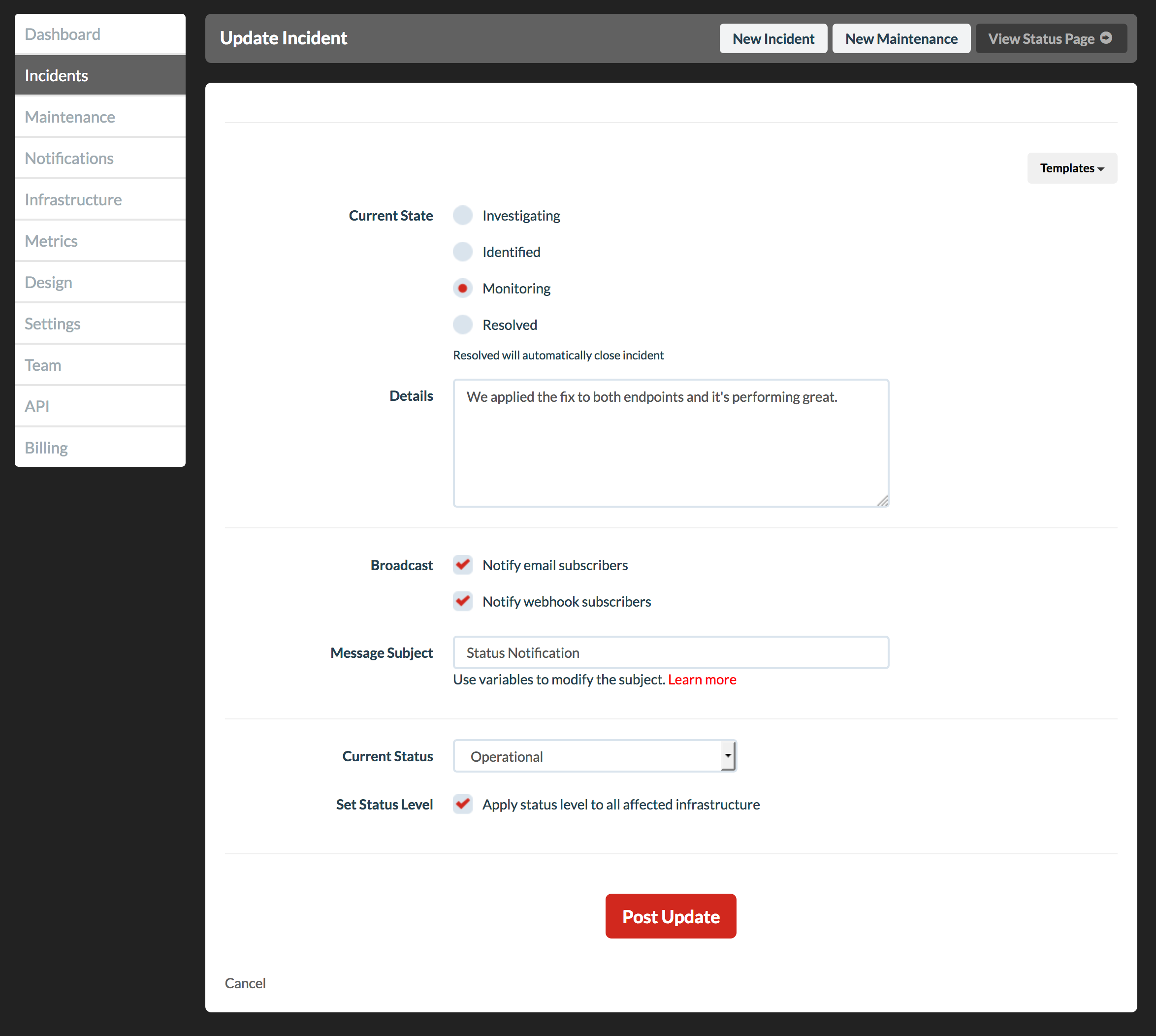
Task: Open API in the sidebar
Action: click(x=100, y=406)
